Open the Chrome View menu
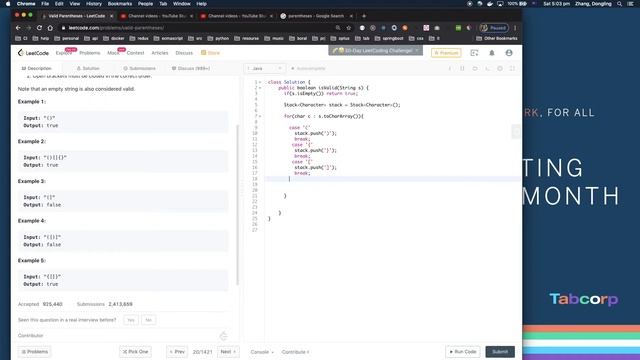 (75, 4)
